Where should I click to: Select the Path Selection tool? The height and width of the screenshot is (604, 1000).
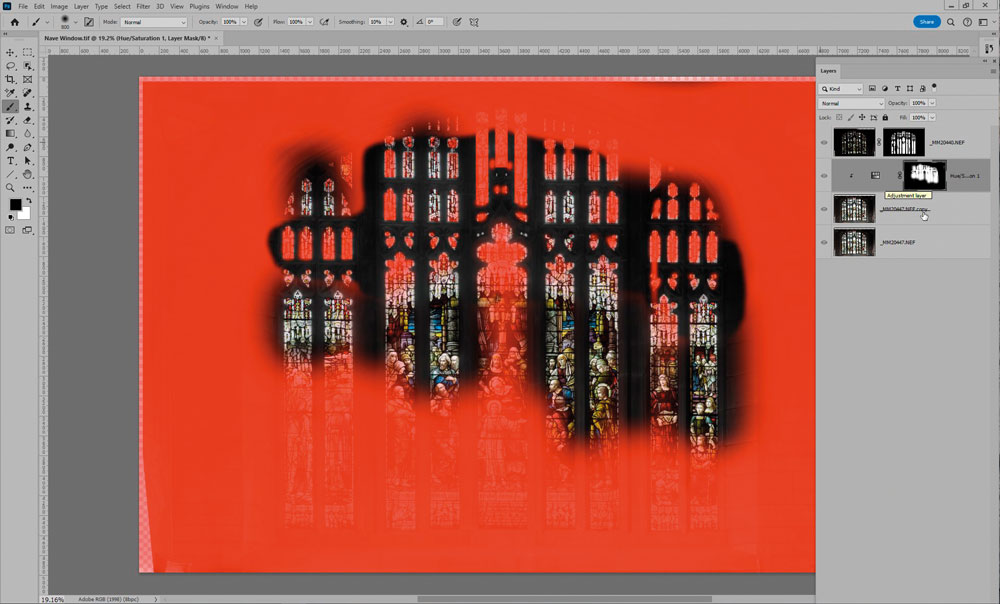27,161
